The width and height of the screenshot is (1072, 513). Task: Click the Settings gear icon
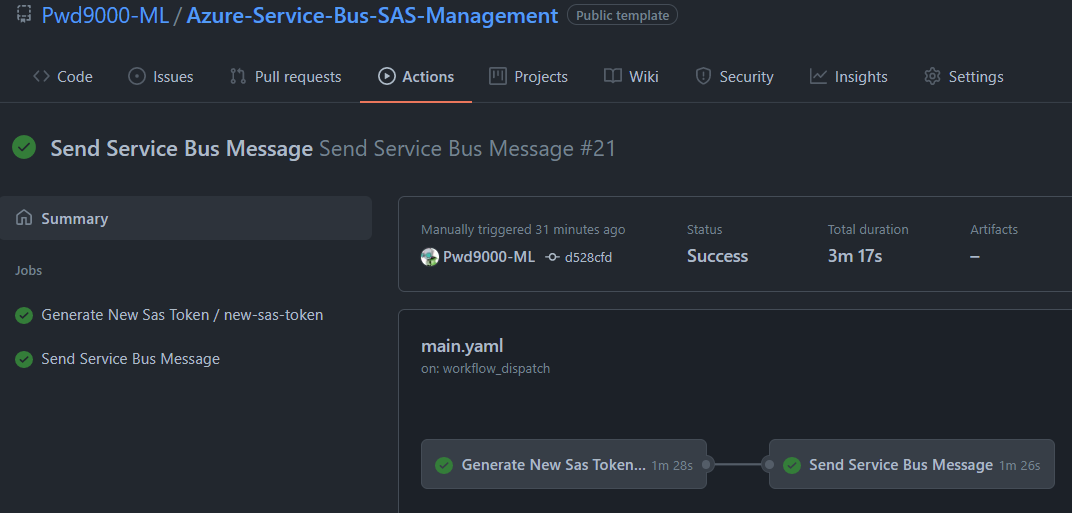[932, 77]
